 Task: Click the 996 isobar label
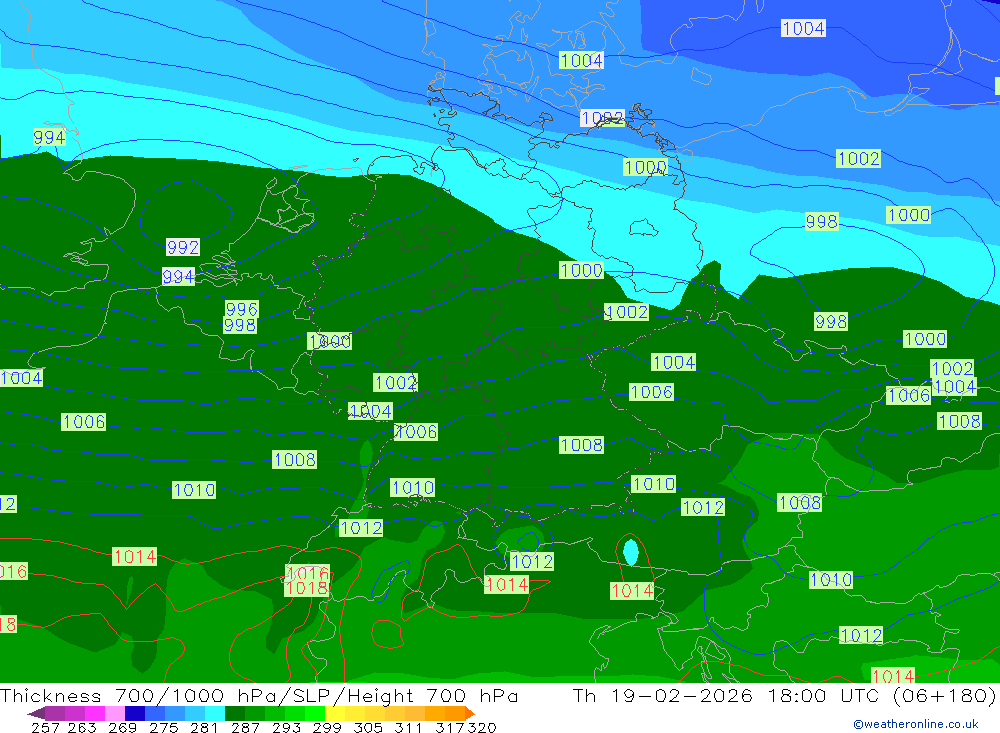click(242, 309)
